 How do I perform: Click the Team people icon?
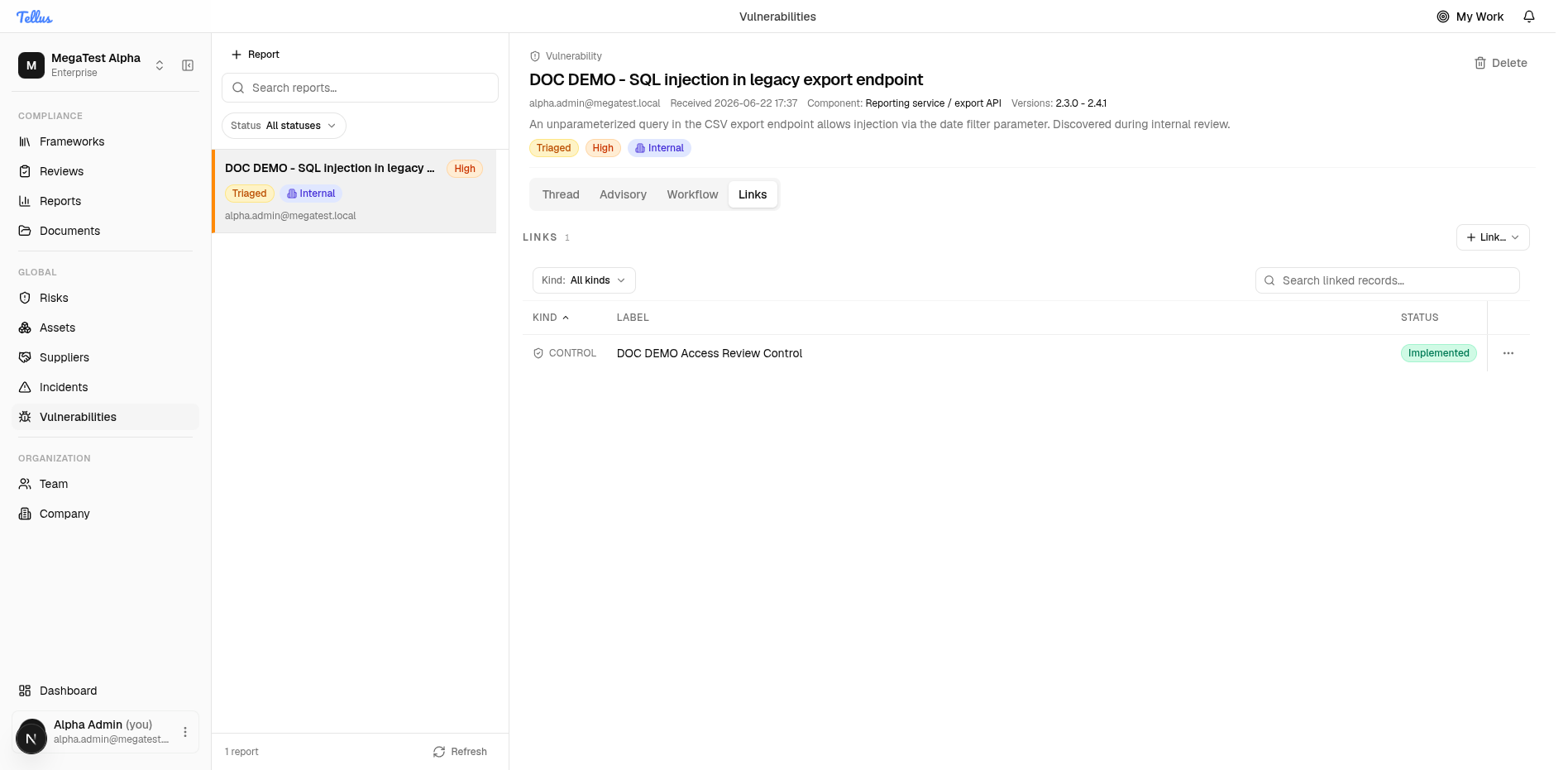click(25, 484)
